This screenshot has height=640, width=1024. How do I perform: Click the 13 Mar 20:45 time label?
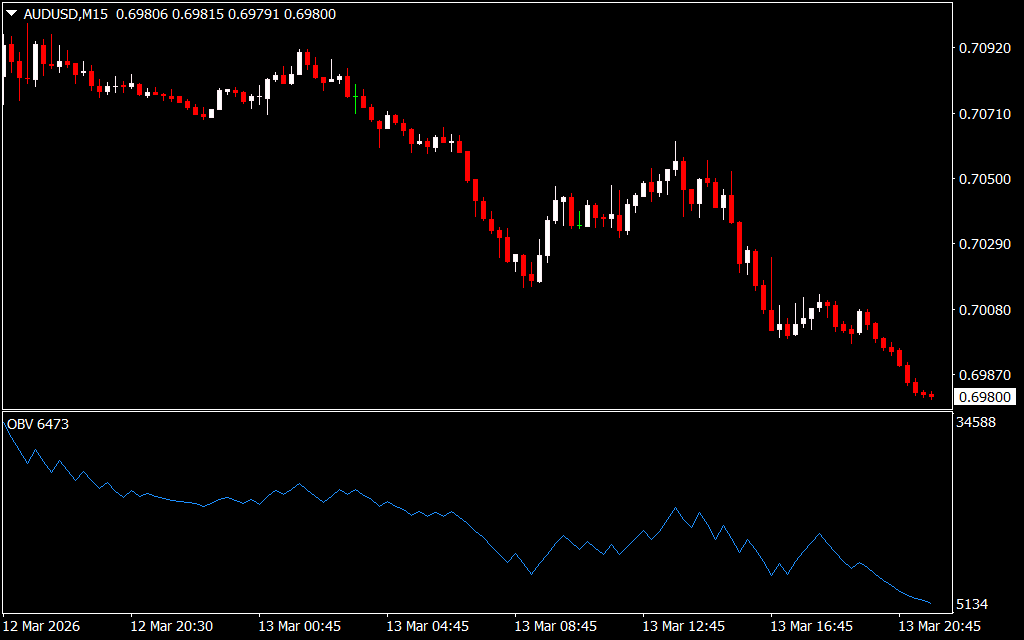tap(940, 626)
